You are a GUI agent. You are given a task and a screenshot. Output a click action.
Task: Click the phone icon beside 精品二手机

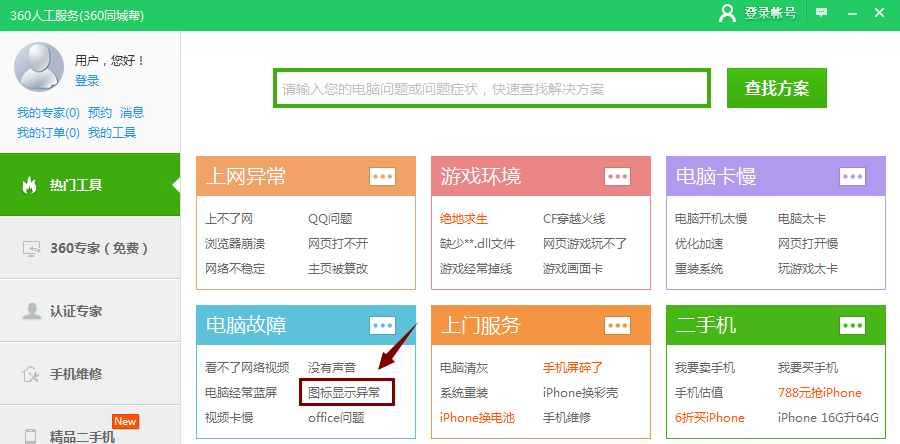coord(31,437)
